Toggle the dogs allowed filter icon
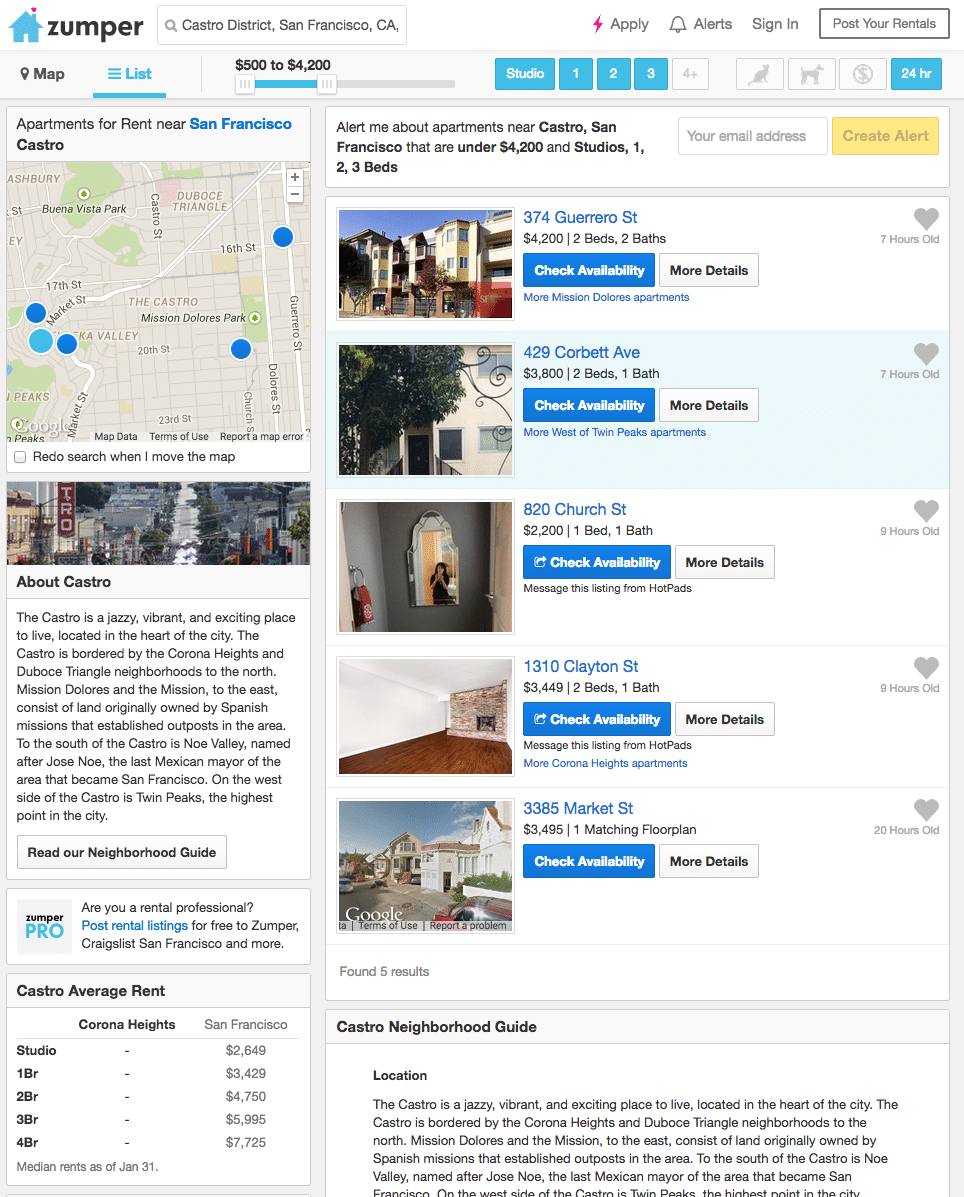The width and height of the screenshot is (964, 1197). click(x=811, y=74)
